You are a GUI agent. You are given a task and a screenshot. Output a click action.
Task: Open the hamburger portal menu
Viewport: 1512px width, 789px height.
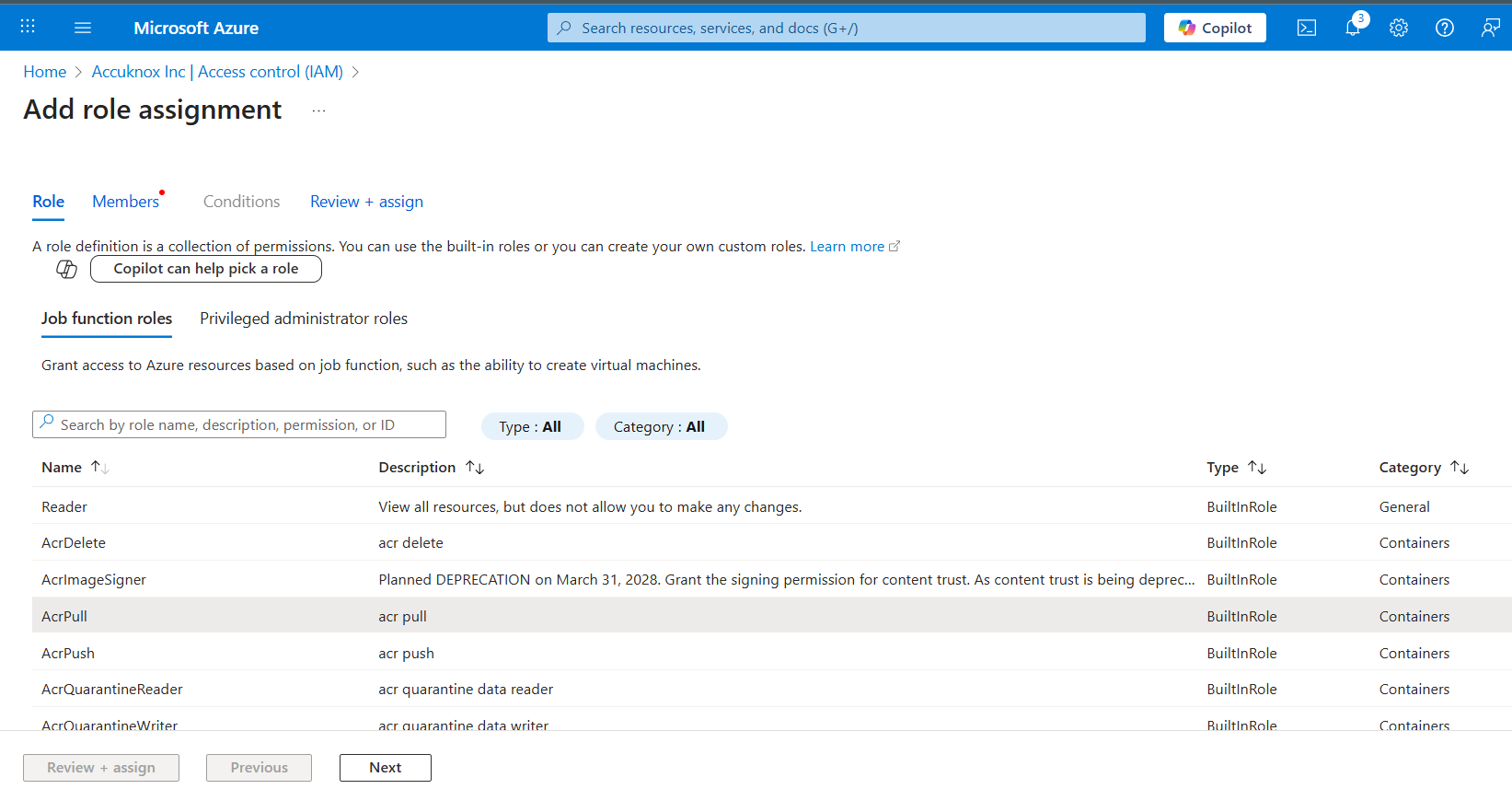click(x=83, y=28)
